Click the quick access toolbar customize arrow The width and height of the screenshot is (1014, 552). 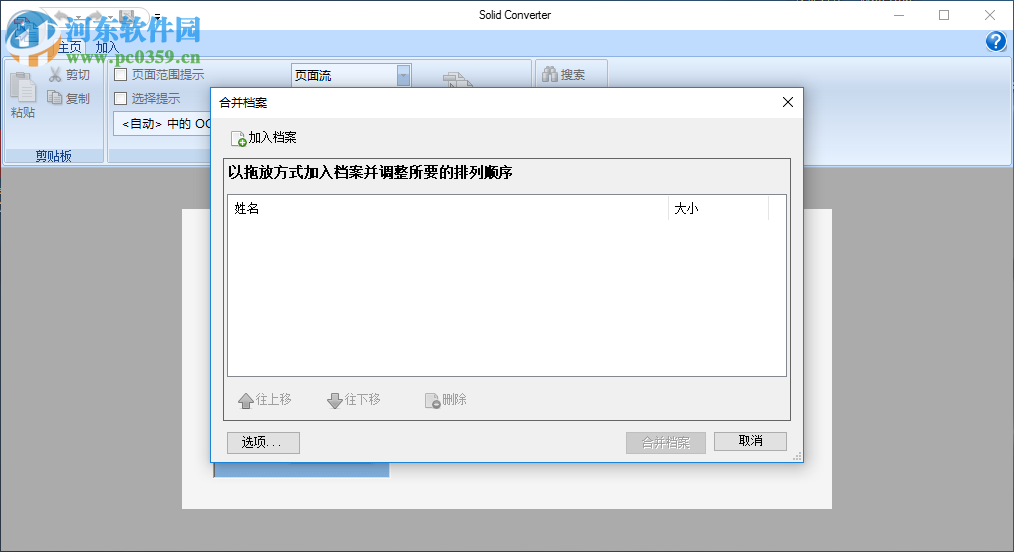[x=157, y=17]
